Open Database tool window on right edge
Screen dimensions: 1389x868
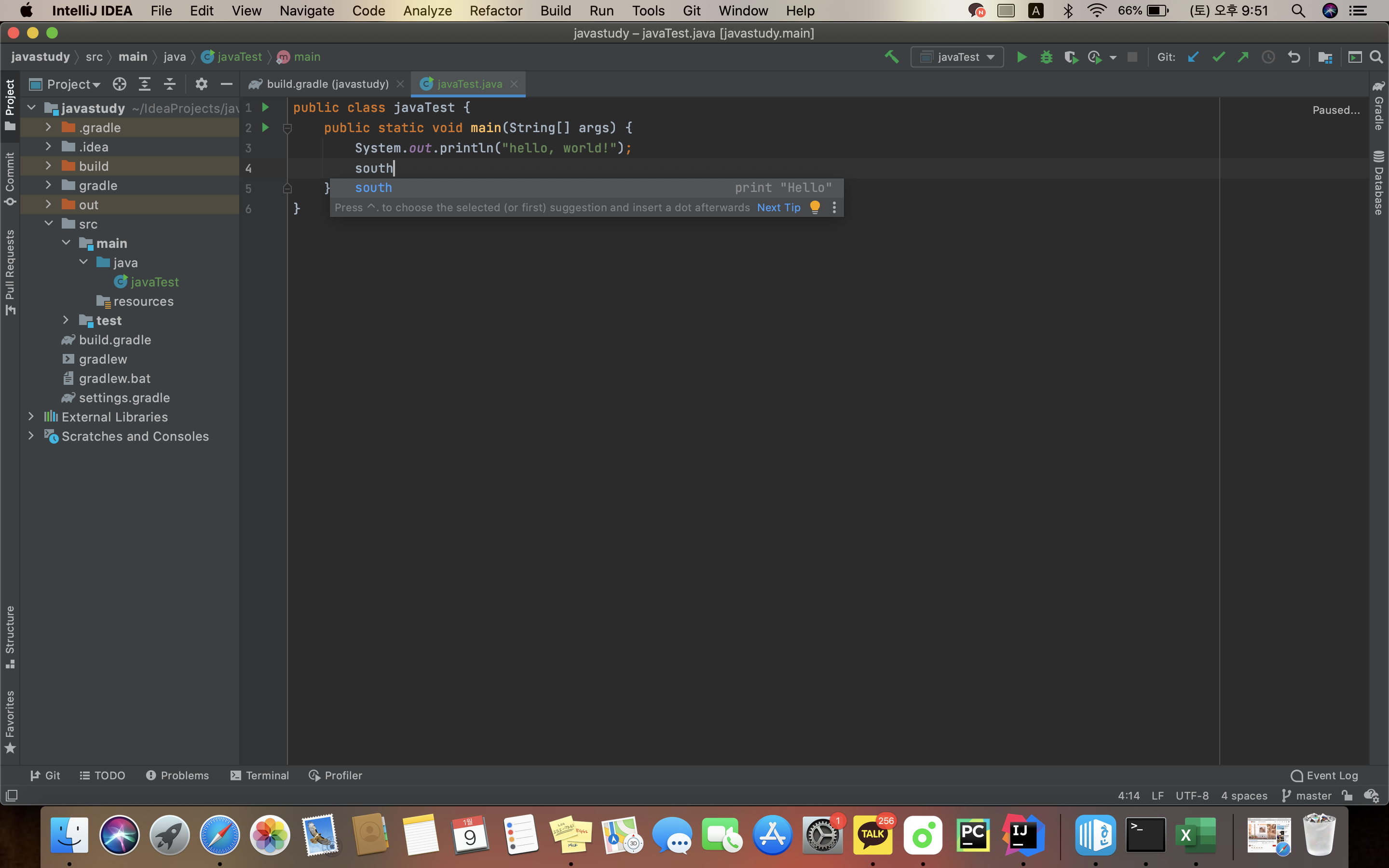coord(1379,183)
